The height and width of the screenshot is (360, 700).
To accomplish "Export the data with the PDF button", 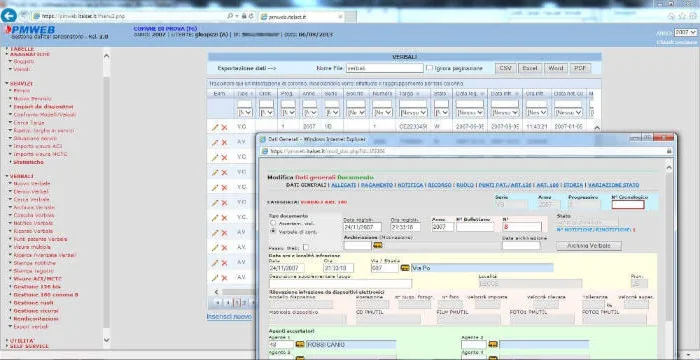I will 579,68.
